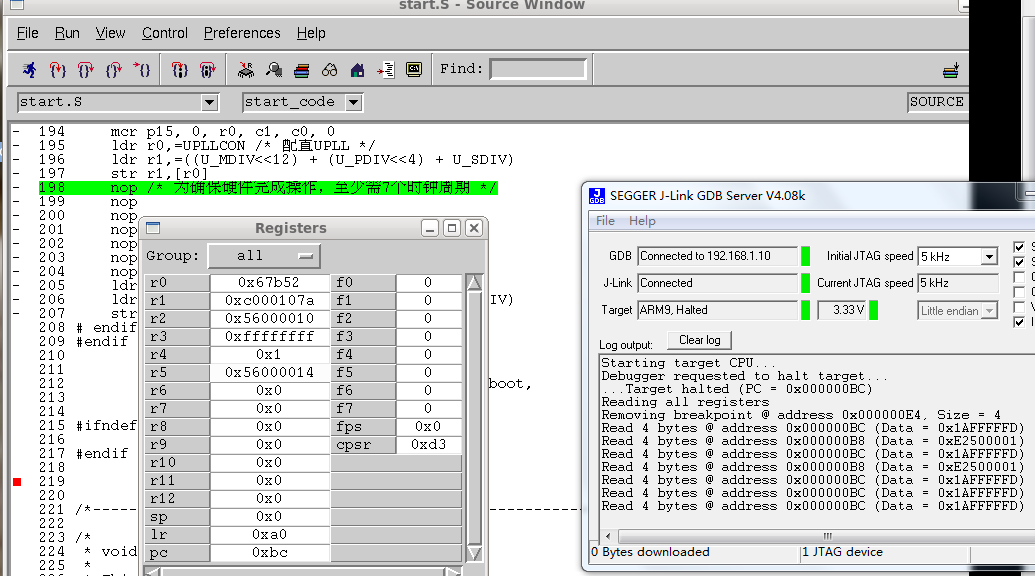Open the Control menu
This screenshot has width=1035, height=576.
(x=164, y=33)
